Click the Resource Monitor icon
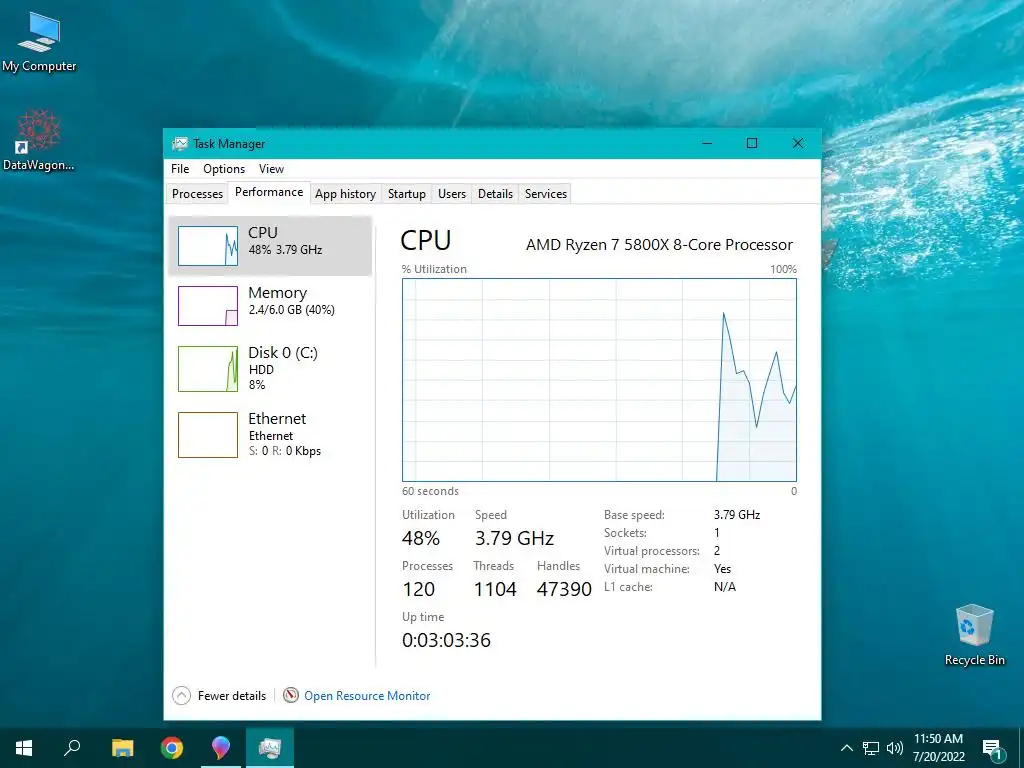The height and width of the screenshot is (768, 1024). 291,696
